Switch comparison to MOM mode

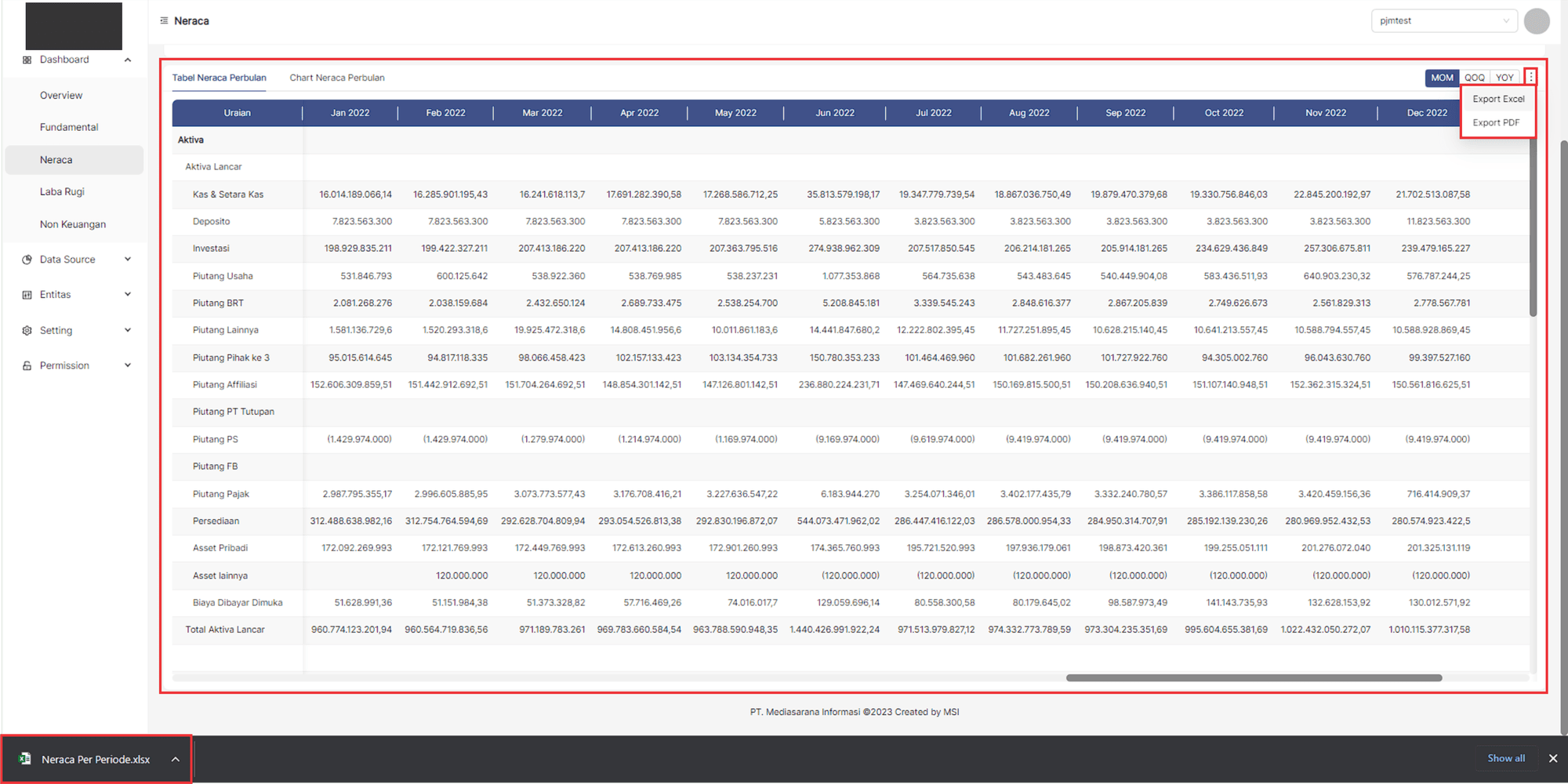click(x=1441, y=78)
